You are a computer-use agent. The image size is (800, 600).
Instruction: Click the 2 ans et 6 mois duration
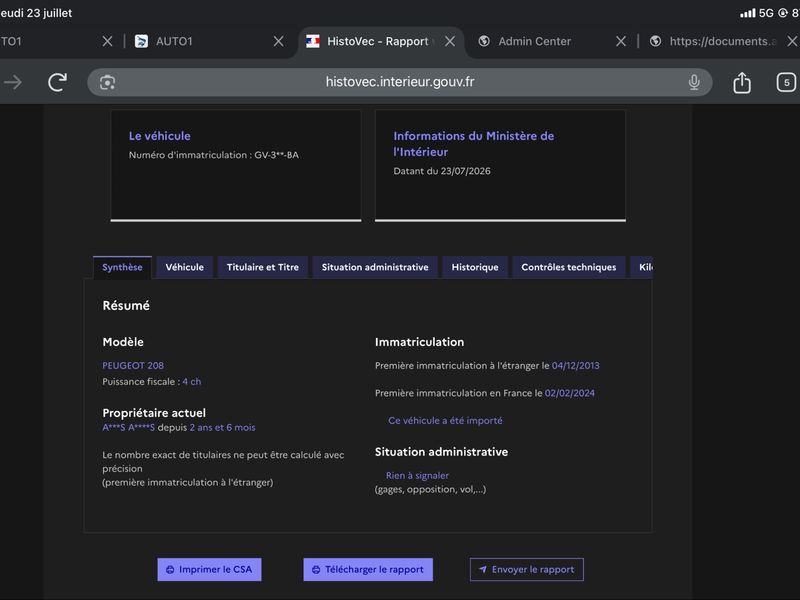coord(222,428)
